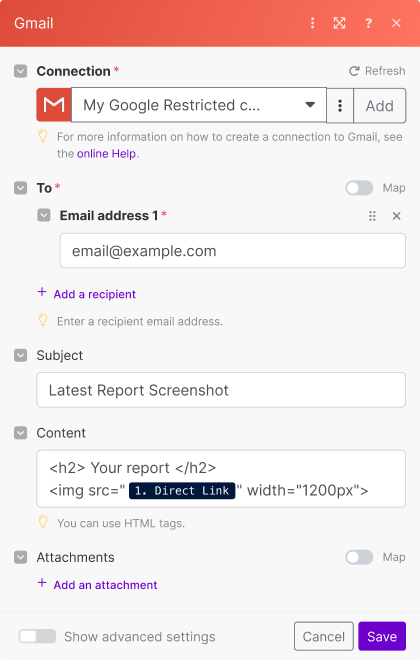Viewport: 420px width, 660px height.
Task: Enable Show advanced settings switch
Action: click(37, 636)
